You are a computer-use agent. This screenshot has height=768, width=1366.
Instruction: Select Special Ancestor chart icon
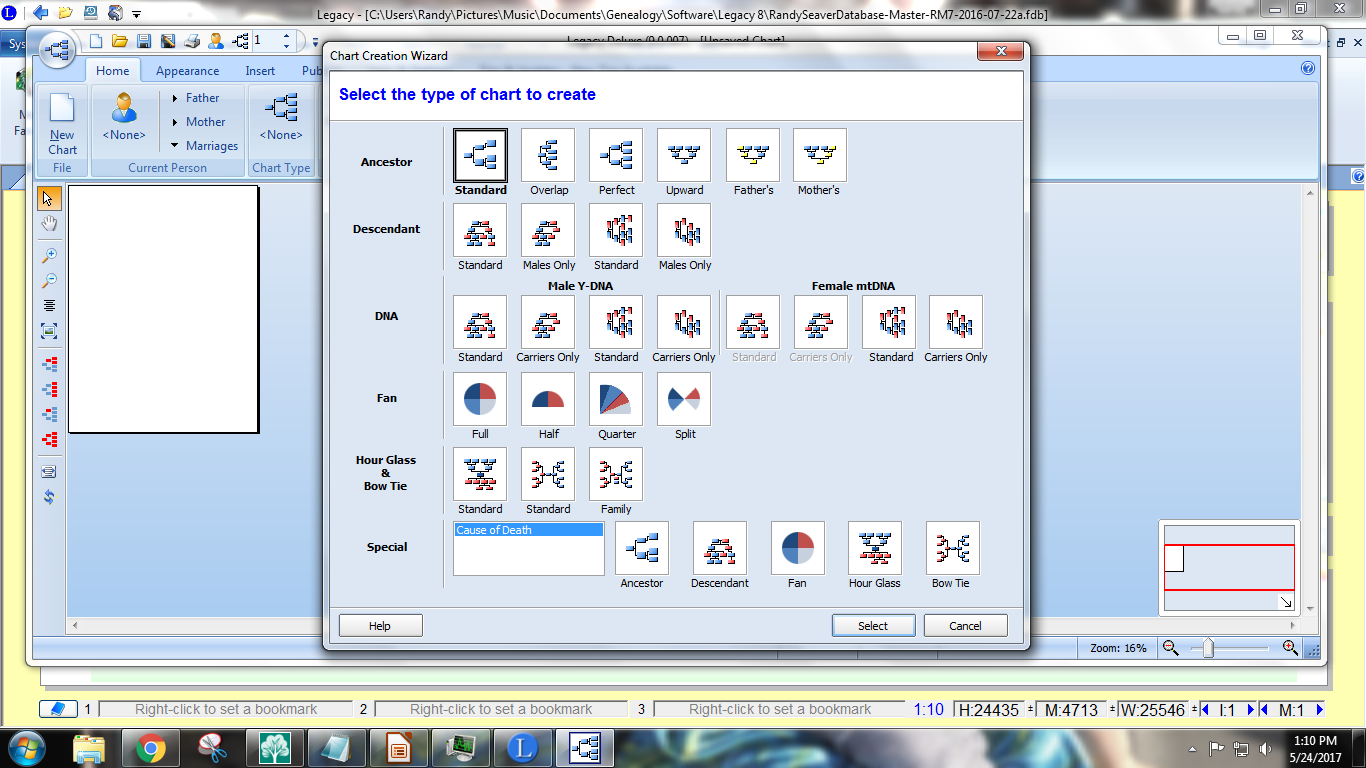(642, 548)
